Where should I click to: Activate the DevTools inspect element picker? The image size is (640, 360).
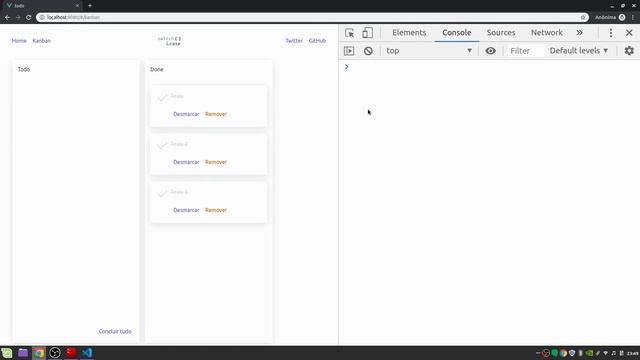tap(349, 33)
